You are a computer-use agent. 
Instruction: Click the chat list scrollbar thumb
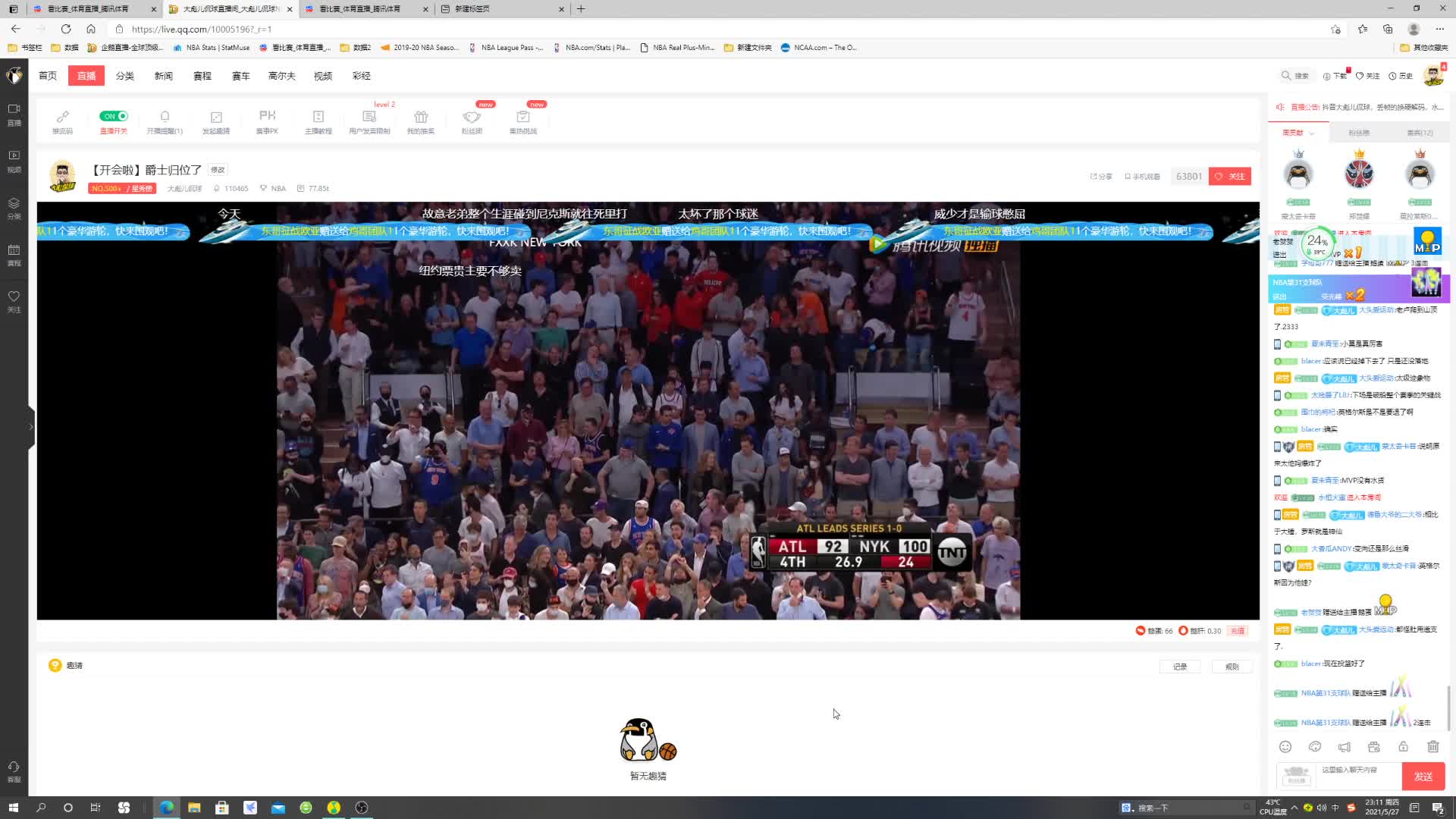tap(1448, 707)
